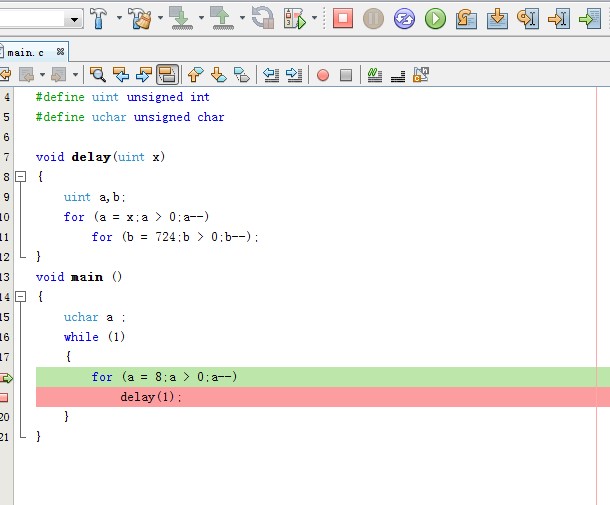Click the Step Over icon
610x505 pixels.
point(466,18)
